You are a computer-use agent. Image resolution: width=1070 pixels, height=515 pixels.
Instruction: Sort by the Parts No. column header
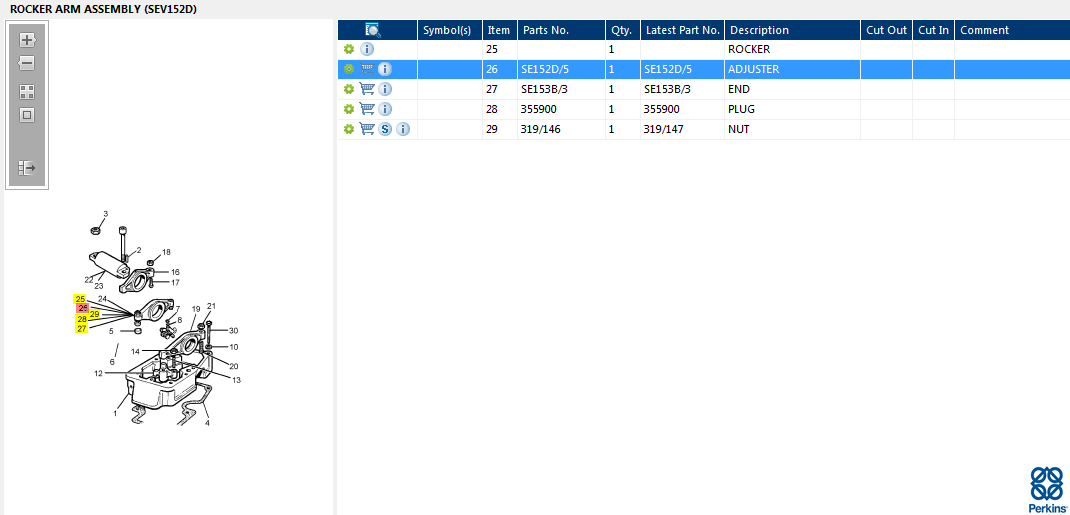pyautogui.click(x=561, y=30)
